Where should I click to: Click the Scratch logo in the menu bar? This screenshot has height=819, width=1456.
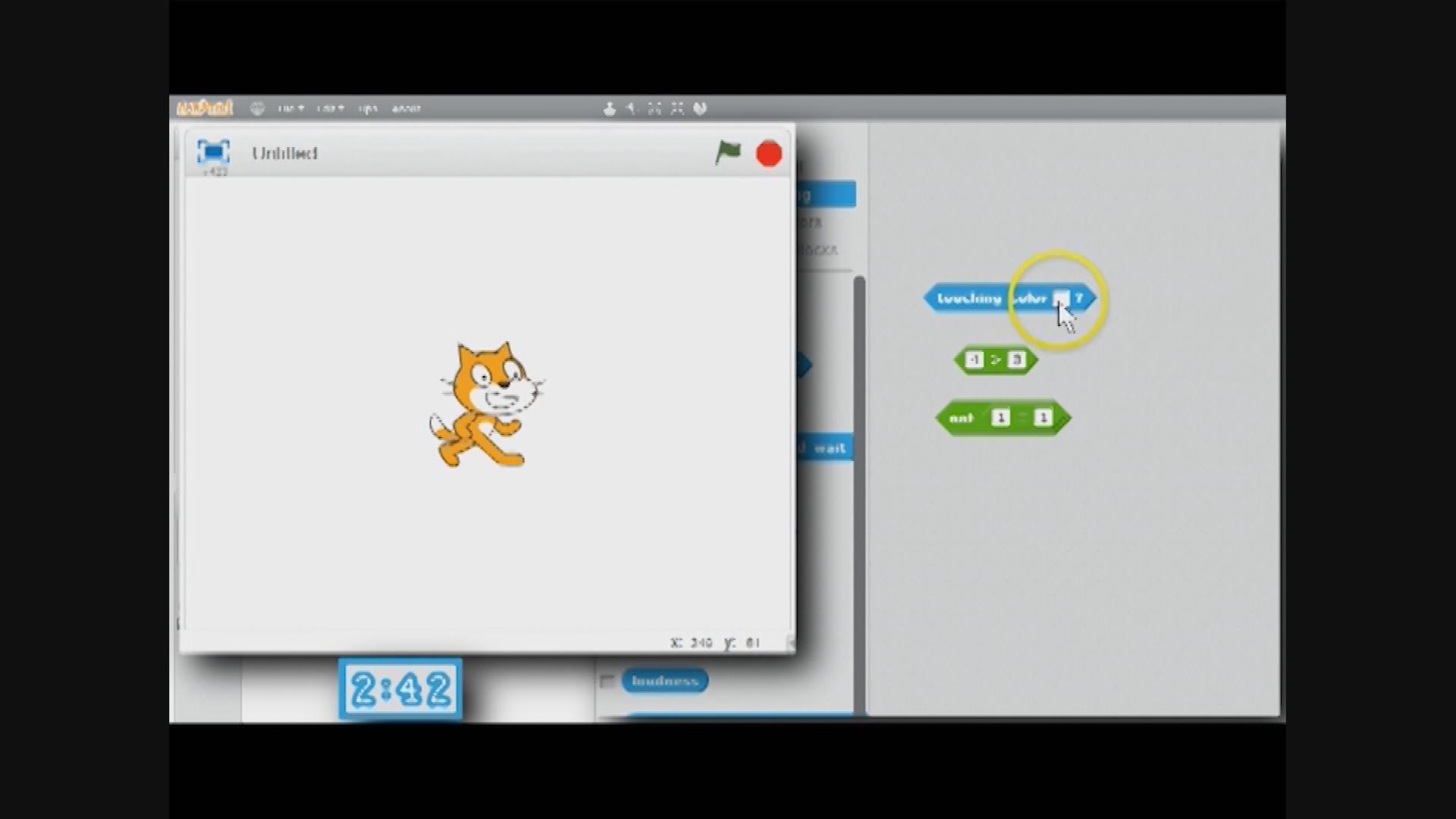[x=205, y=108]
